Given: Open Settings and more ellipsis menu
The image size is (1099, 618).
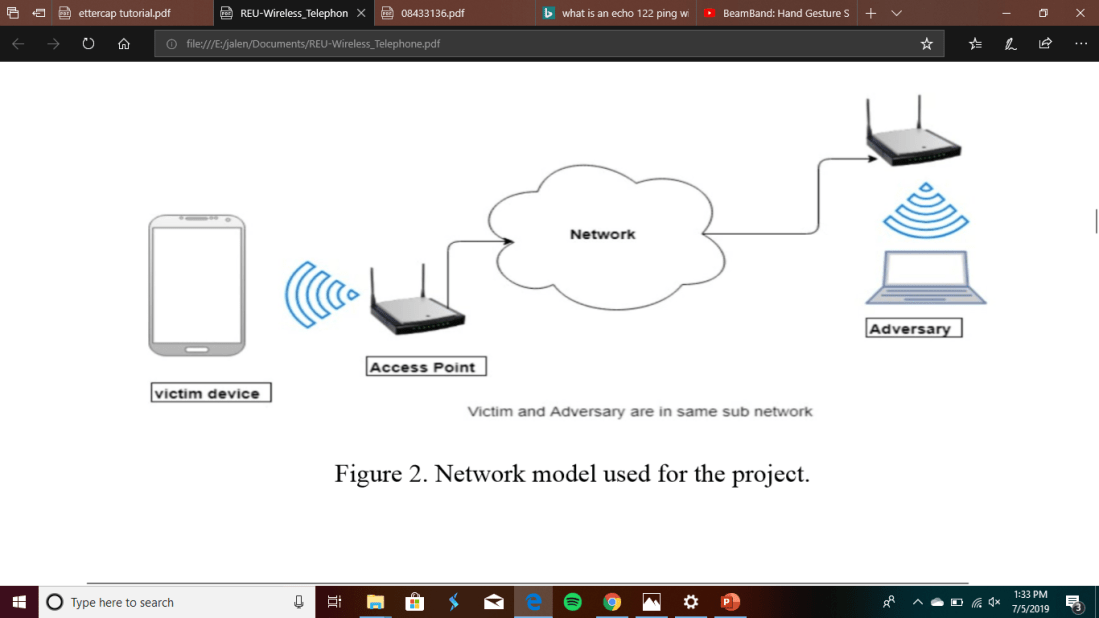Looking at the screenshot, I should [x=1081, y=44].
